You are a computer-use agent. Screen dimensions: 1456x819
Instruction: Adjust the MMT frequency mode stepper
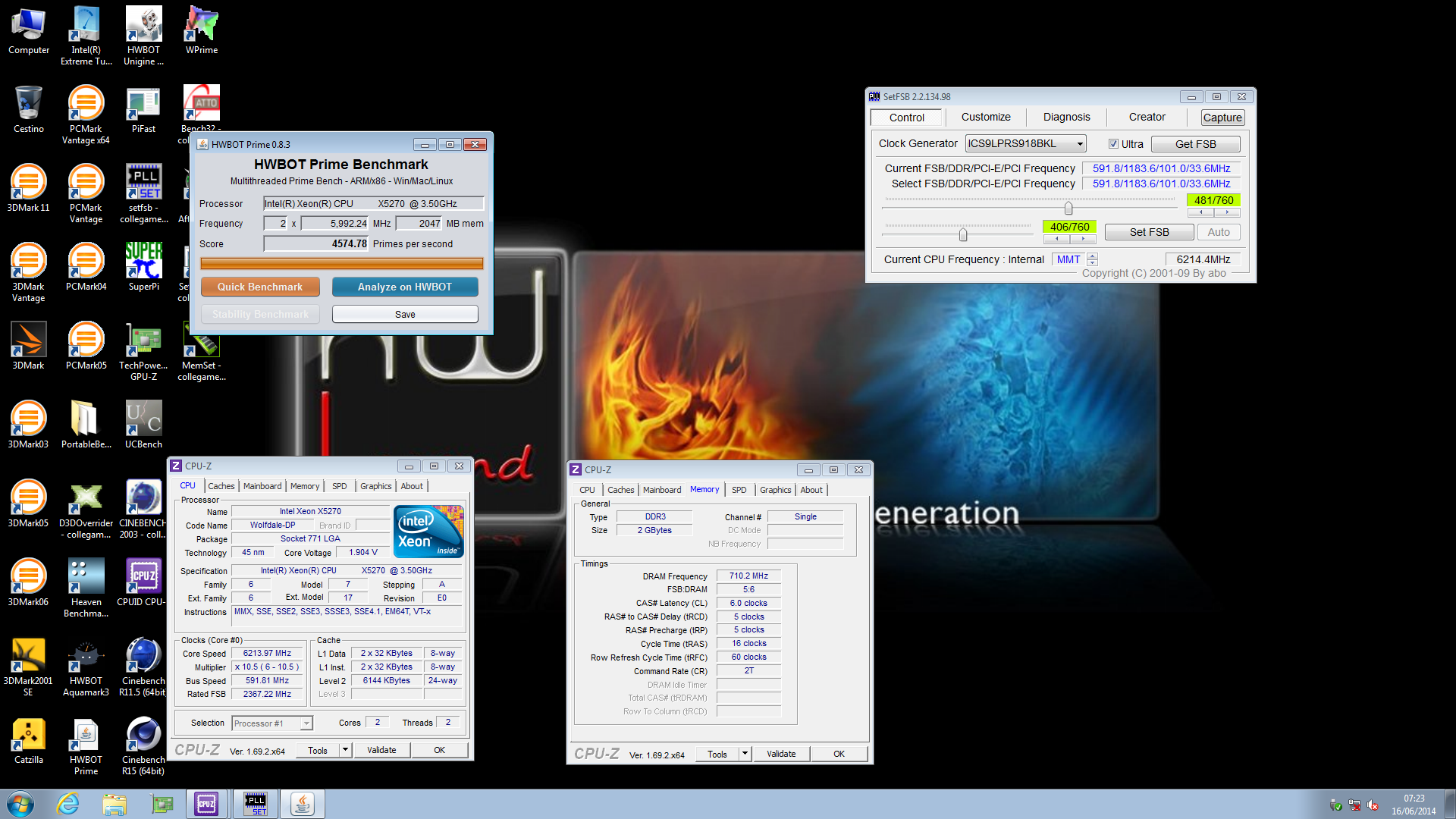click(x=1092, y=259)
